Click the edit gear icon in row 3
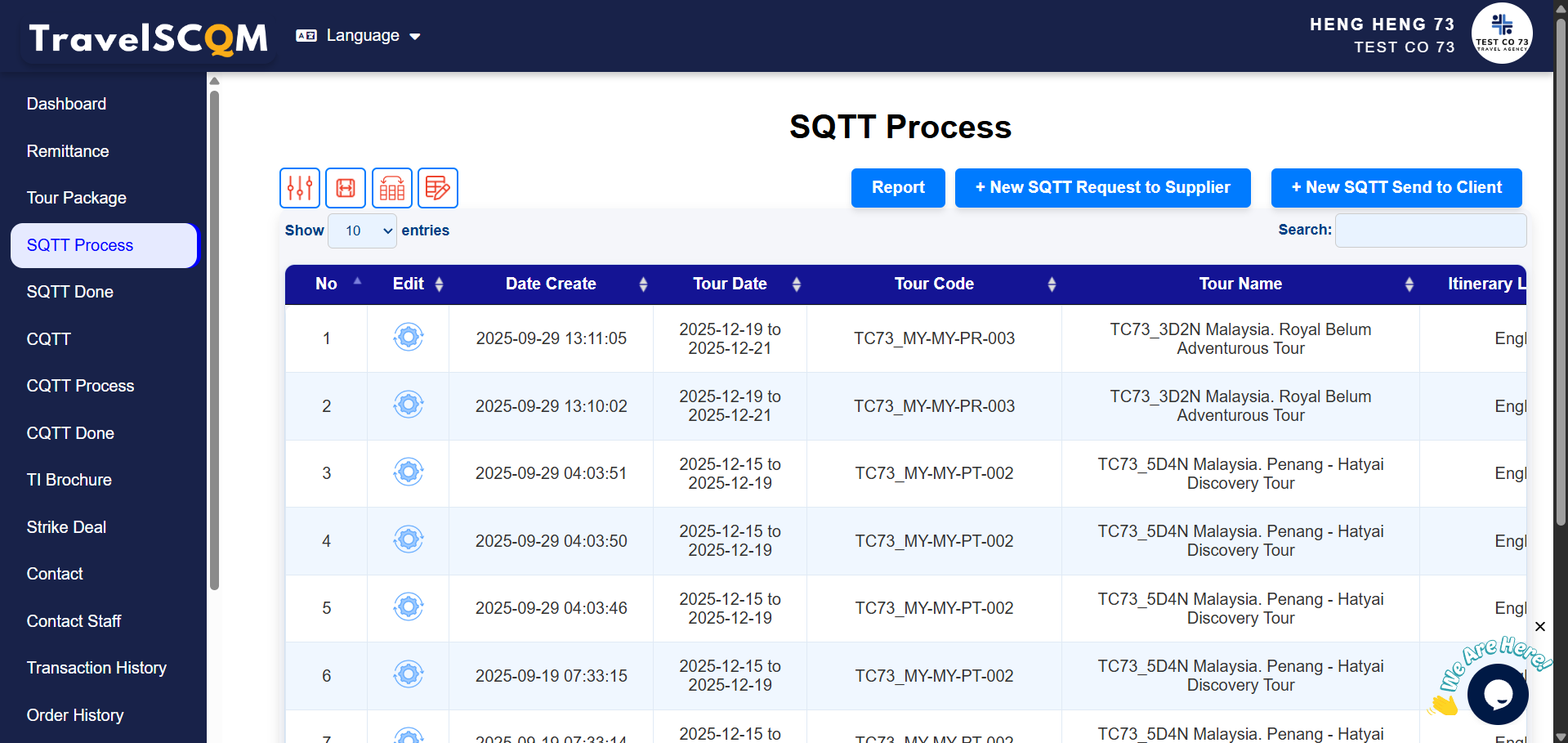The height and width of the screenshot is (743, 1568). (408, 472)
